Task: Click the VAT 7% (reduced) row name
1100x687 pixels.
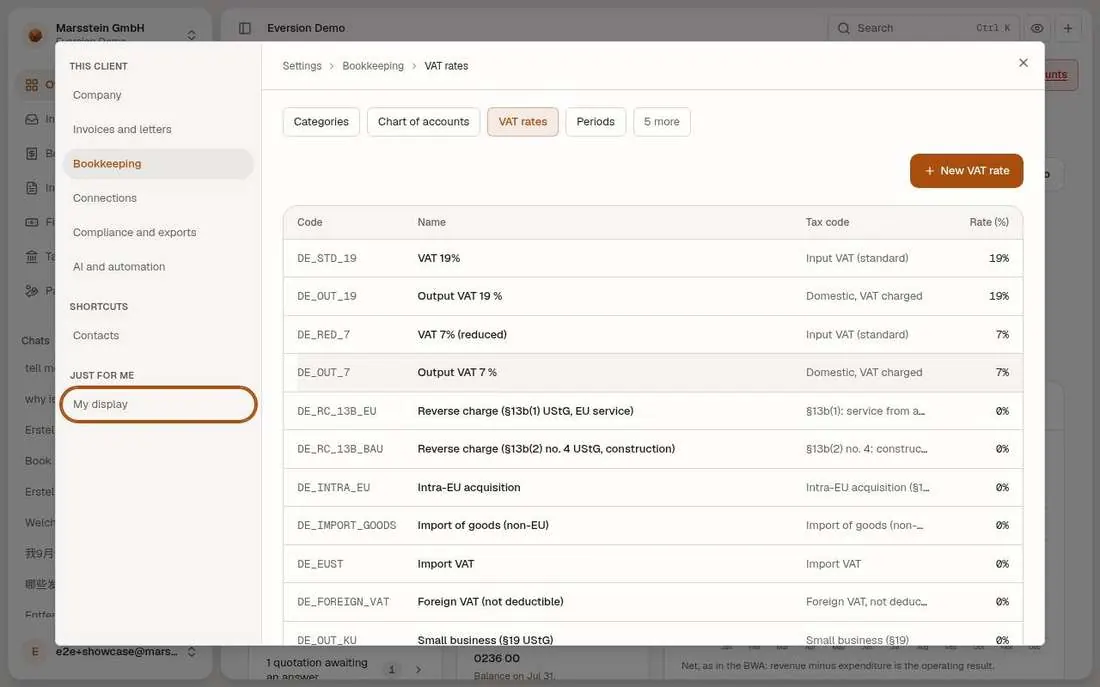Action: (462, 335)
